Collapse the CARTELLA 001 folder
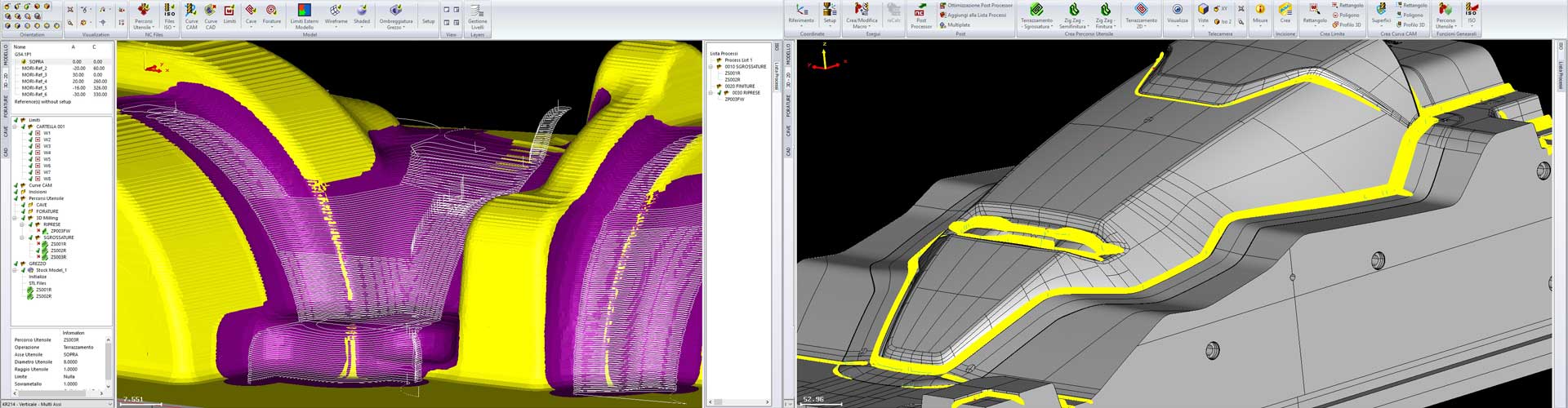The height and width of the screenshot is (408, 1568). [x=16, y=126]
